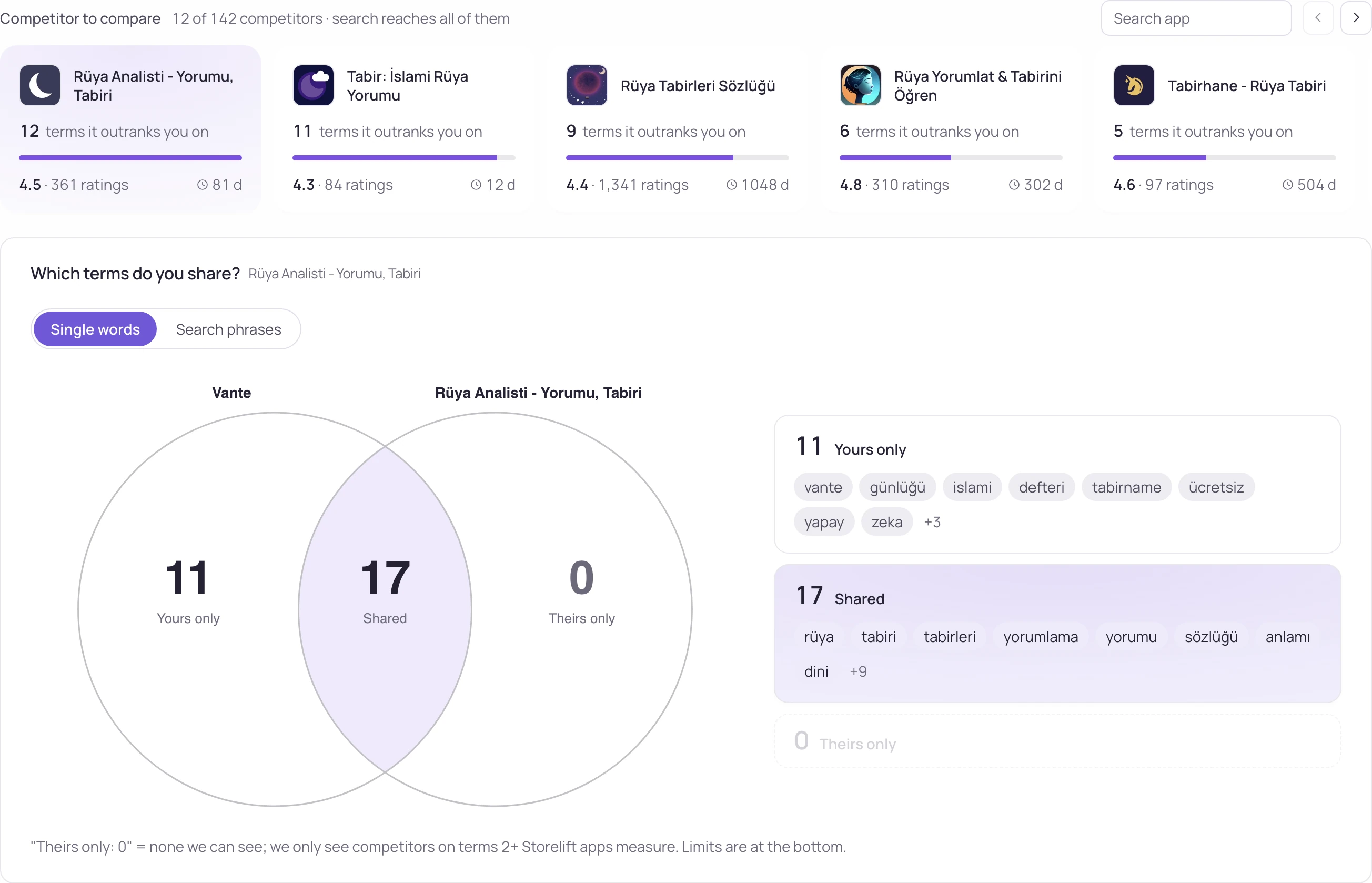Click the Rüya Analisti crescent moon app icon
Image resolution: width=1372 pixels, height=883 pixels.
[39, 85]
